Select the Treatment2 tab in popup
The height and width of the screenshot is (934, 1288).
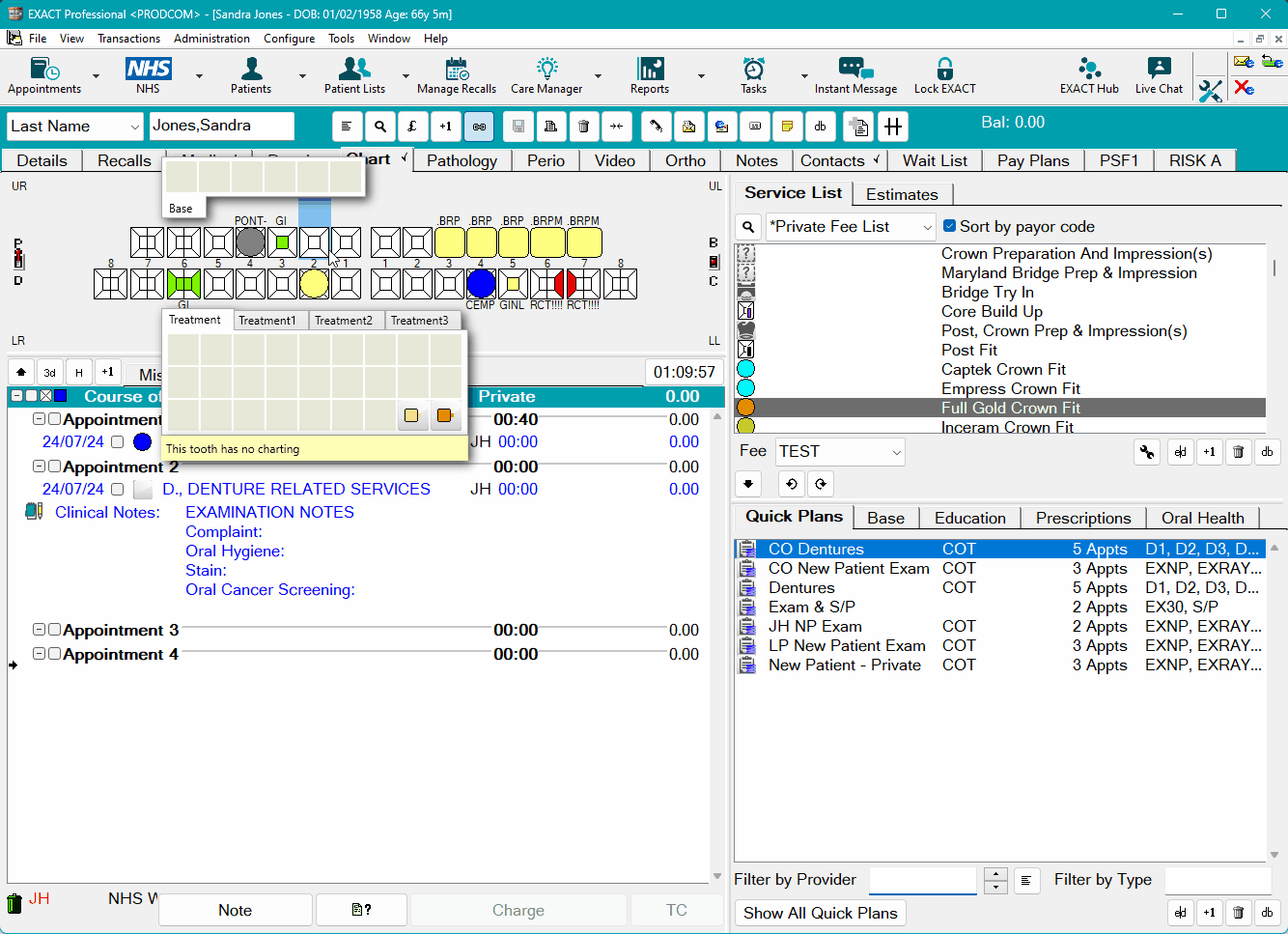tap(344, 320)
